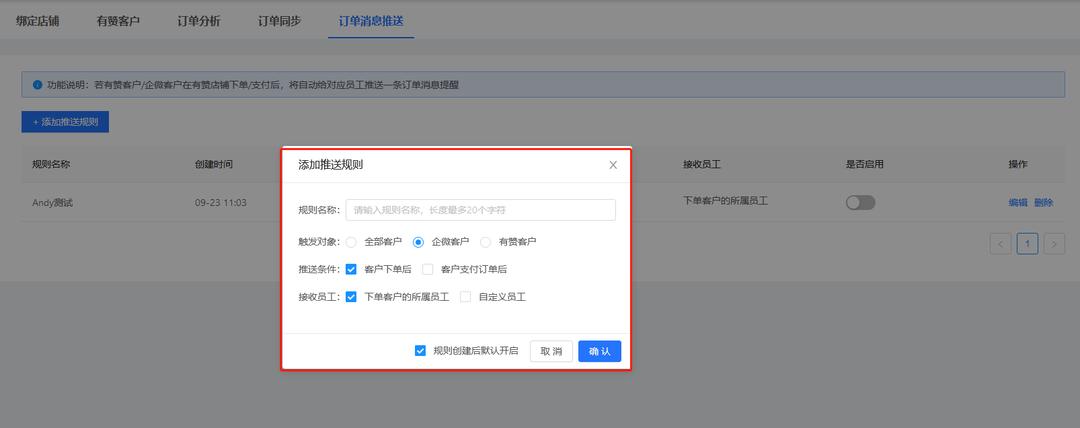Click the info icon beside 功能说明
Screen dimensions: 1080x428
pyautogui.click(x=38, y=85)
